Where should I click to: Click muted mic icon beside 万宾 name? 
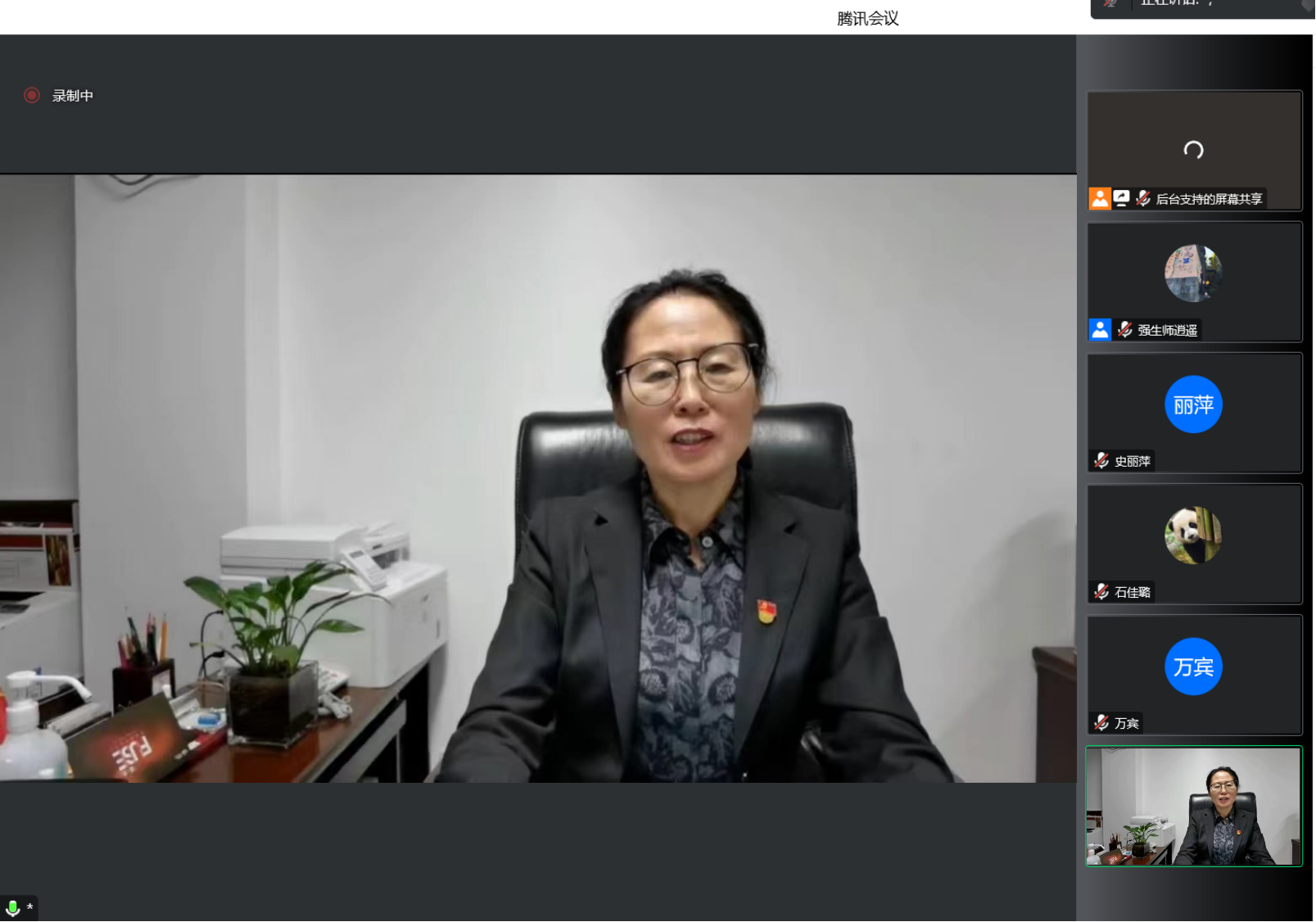(1101, 722)
